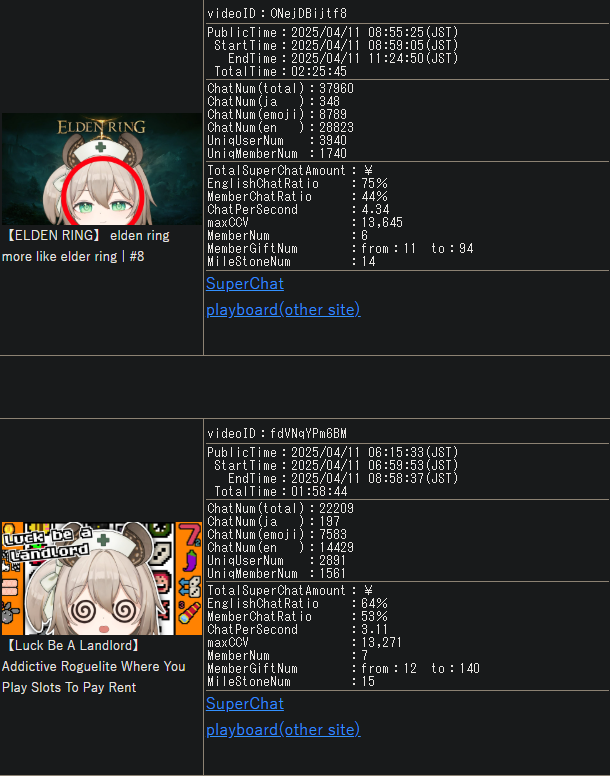
Task: Click the Addictive Roguelite stream title text
Action: [94, 666]
